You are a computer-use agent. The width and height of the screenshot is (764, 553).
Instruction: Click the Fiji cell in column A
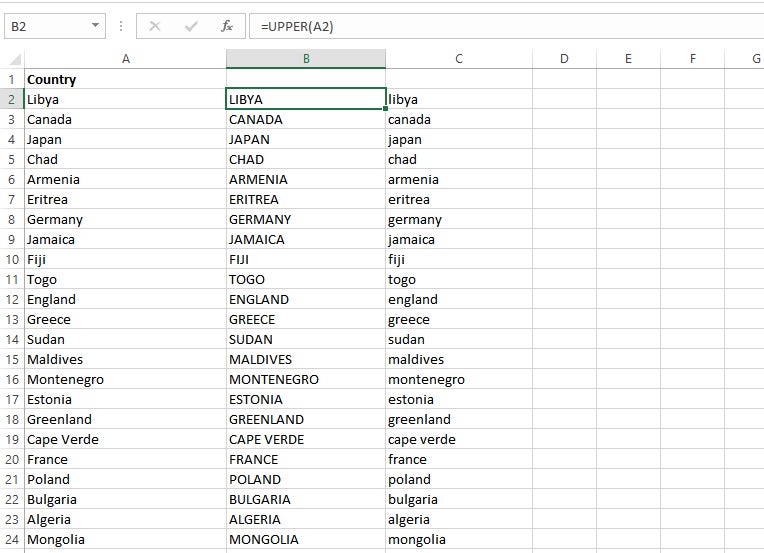(125, 259)
